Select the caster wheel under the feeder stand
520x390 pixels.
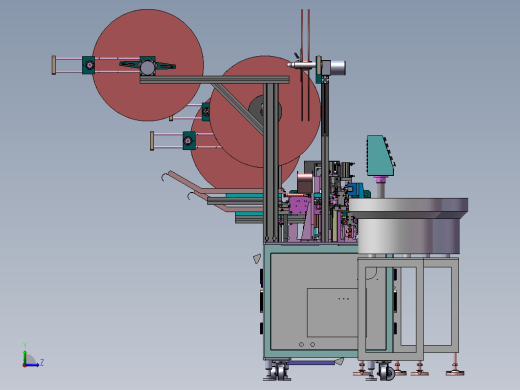pos(387,372)
